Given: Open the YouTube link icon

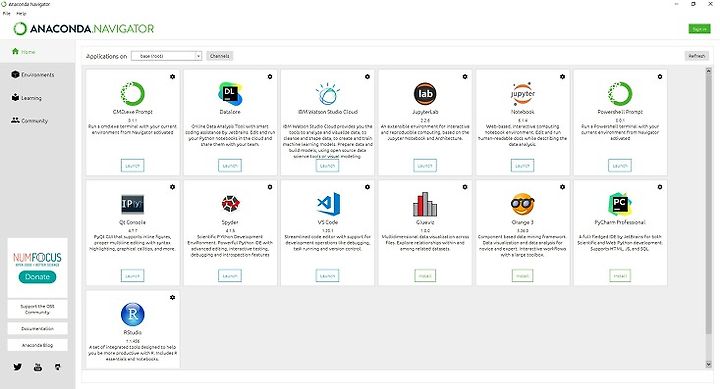Looking at the screenshot, I should 38,367.
